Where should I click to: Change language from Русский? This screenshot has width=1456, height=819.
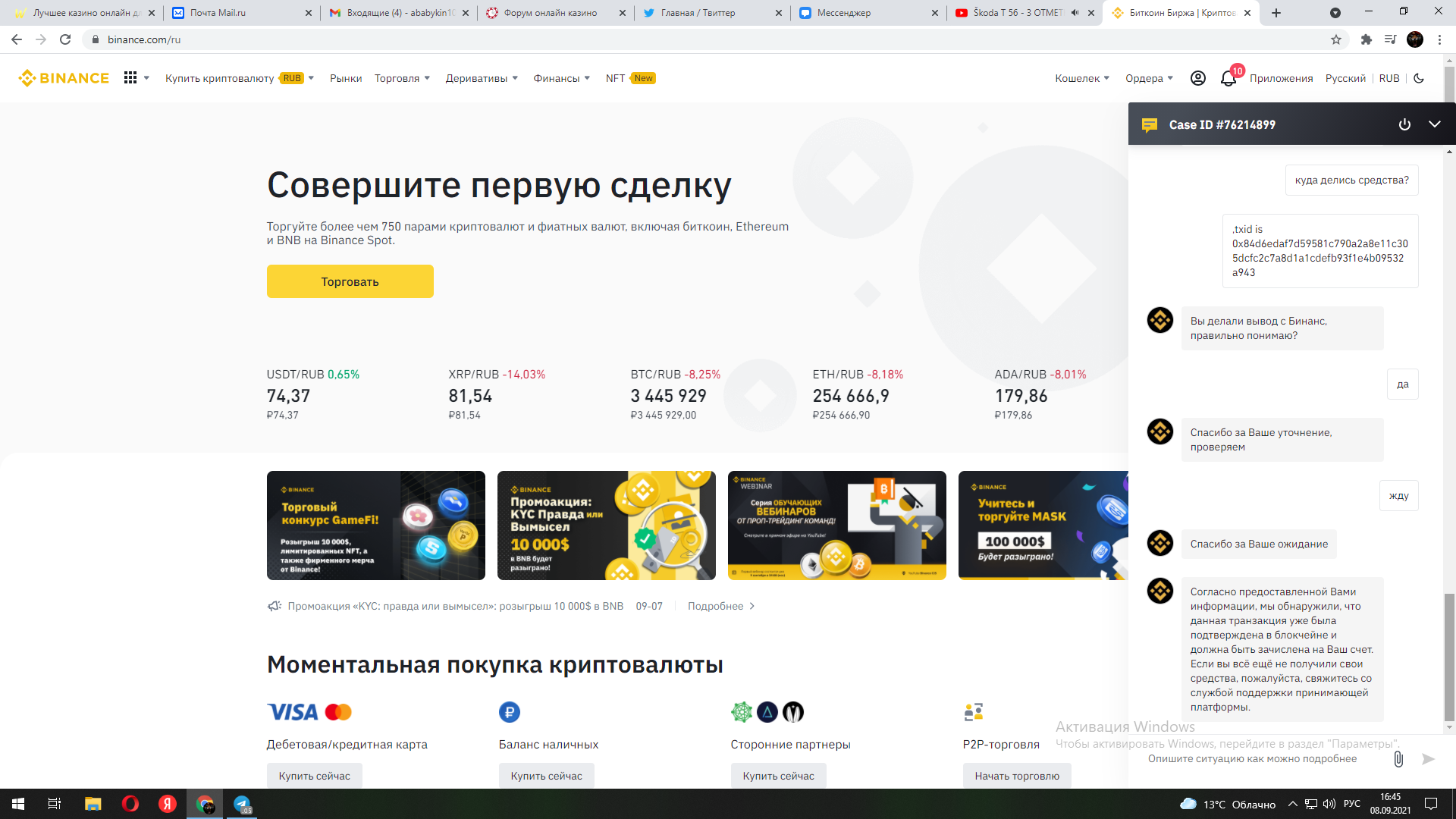1345,78
